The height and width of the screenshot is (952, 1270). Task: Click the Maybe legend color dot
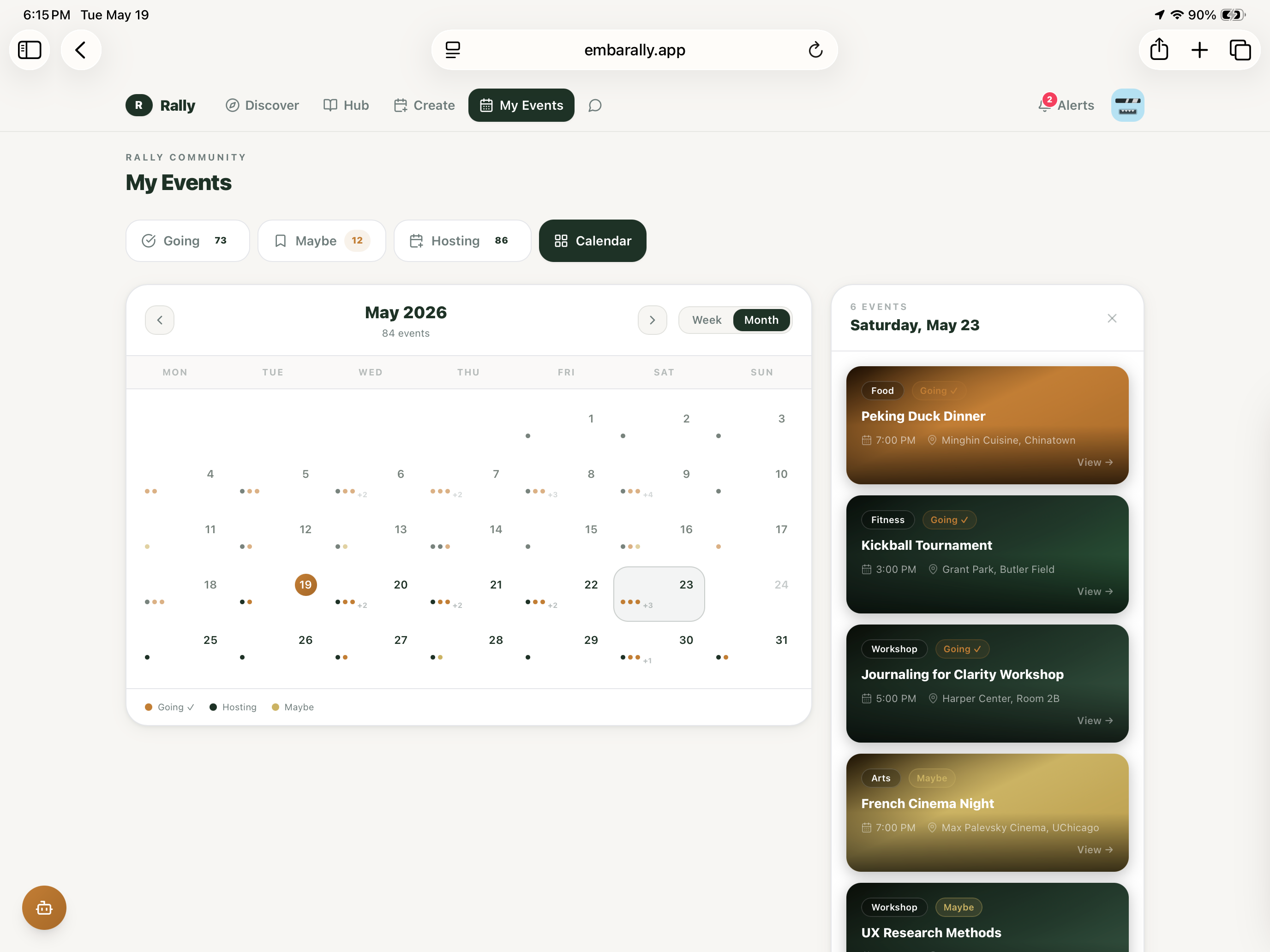[x=276, y=707]
